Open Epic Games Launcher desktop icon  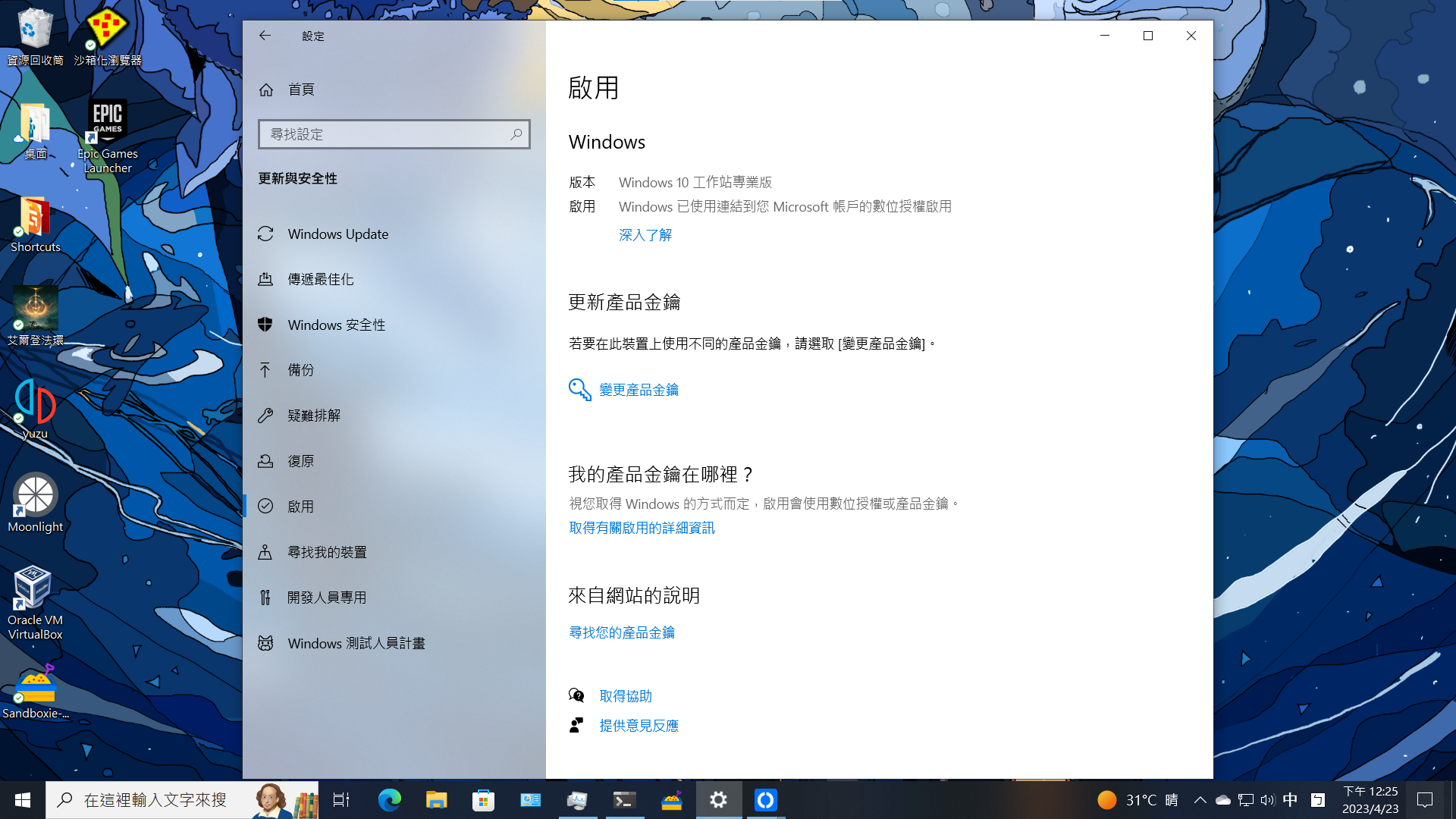(107, 136)
